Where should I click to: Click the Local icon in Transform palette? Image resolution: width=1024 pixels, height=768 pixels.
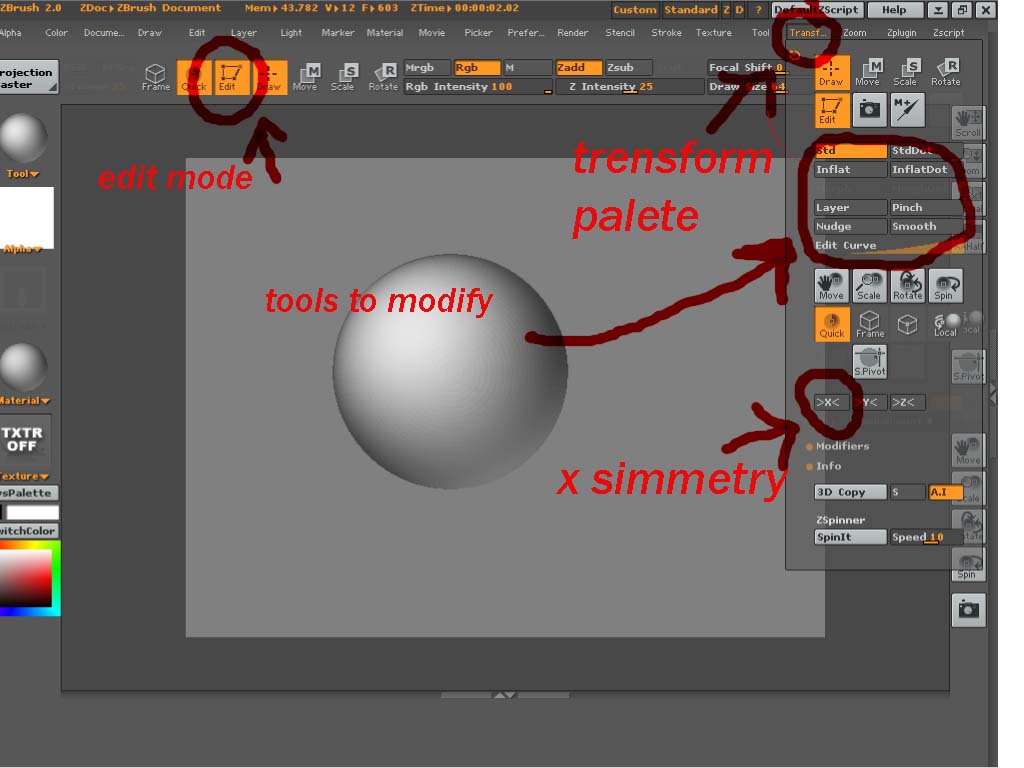(x=945, y=323)
